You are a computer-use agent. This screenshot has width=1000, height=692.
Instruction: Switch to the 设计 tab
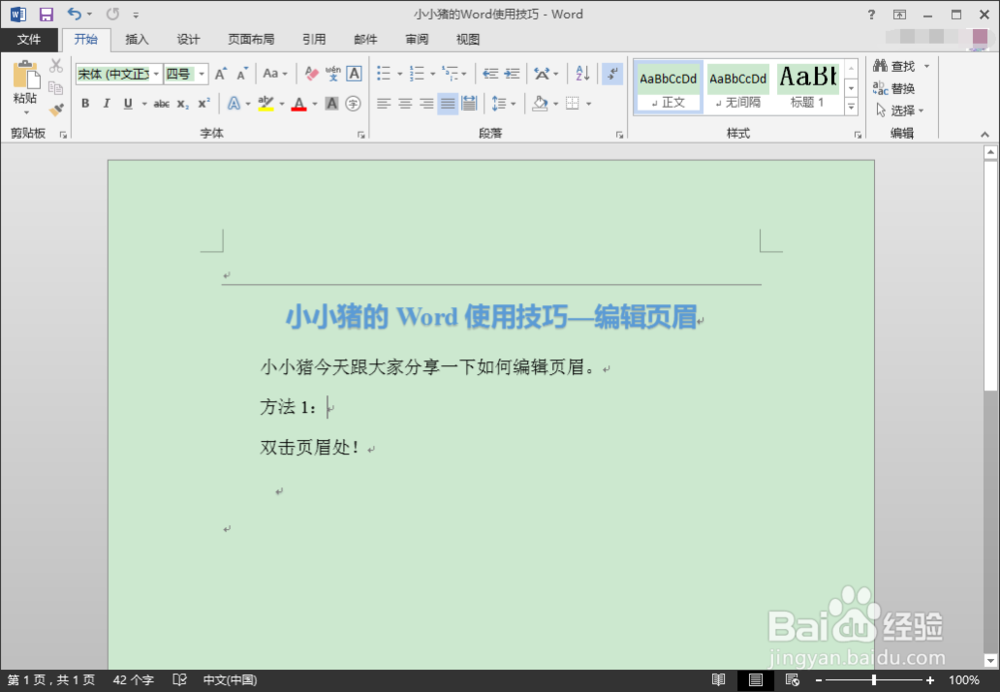pyautogui.click(x=188, y=40)
